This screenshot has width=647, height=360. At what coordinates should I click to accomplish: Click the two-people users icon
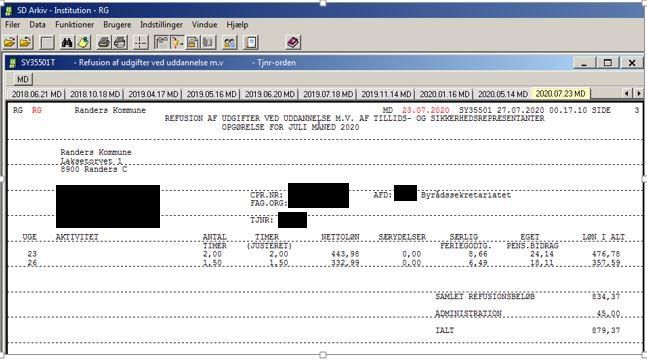[229, 42]
